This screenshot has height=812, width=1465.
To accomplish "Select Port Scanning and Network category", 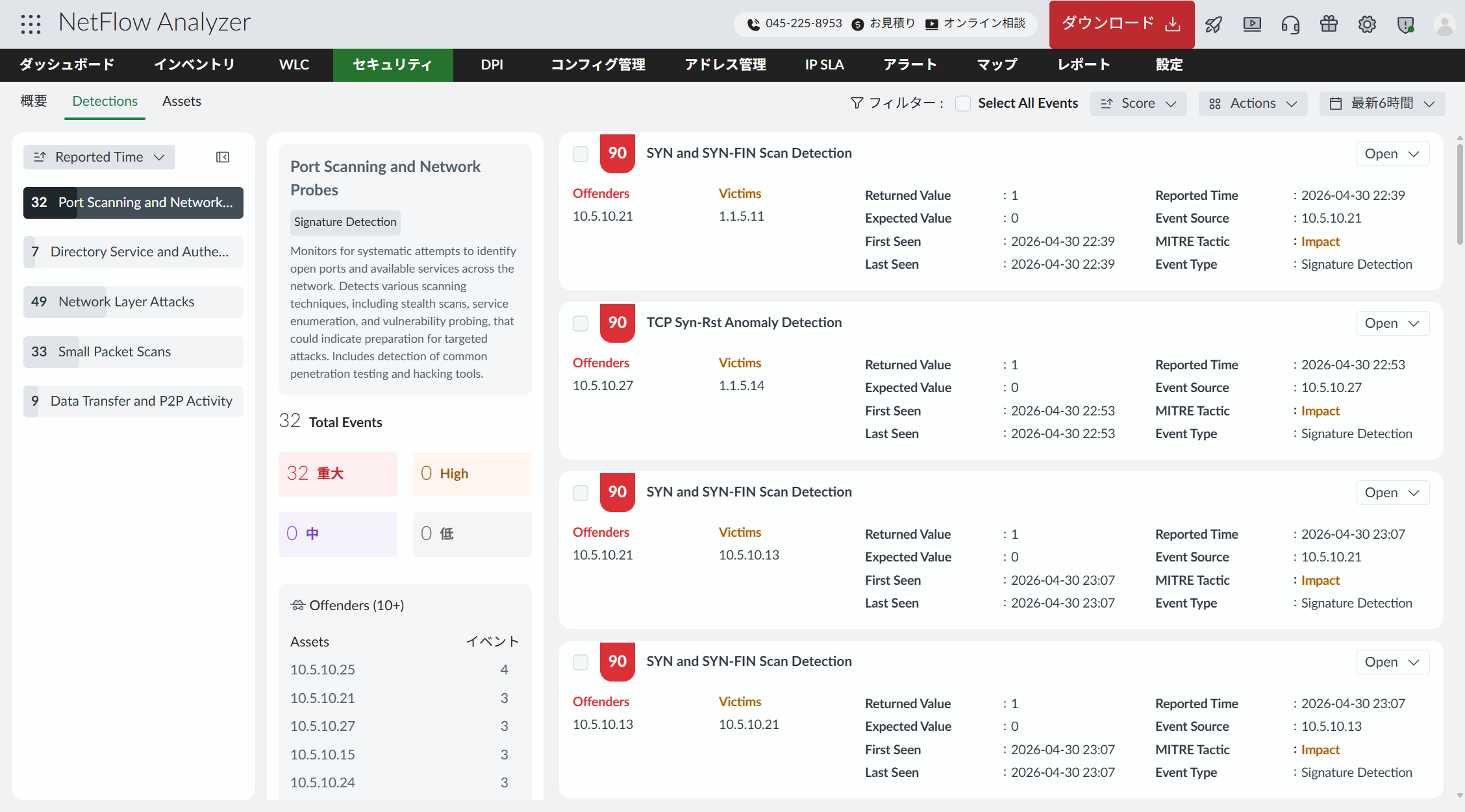I will 133,203.
